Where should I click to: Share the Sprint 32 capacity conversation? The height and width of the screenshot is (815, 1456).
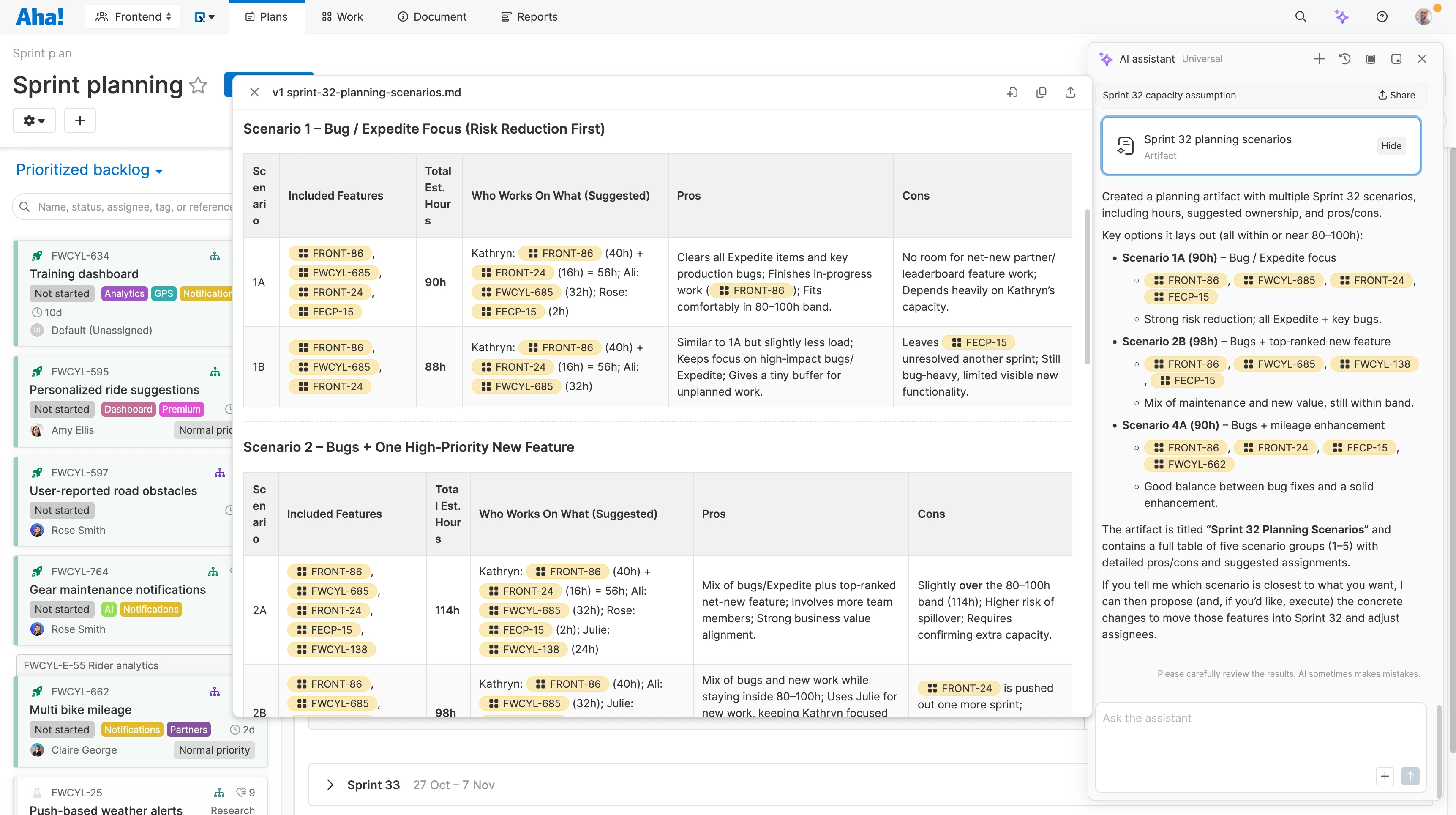(1396, 95)
